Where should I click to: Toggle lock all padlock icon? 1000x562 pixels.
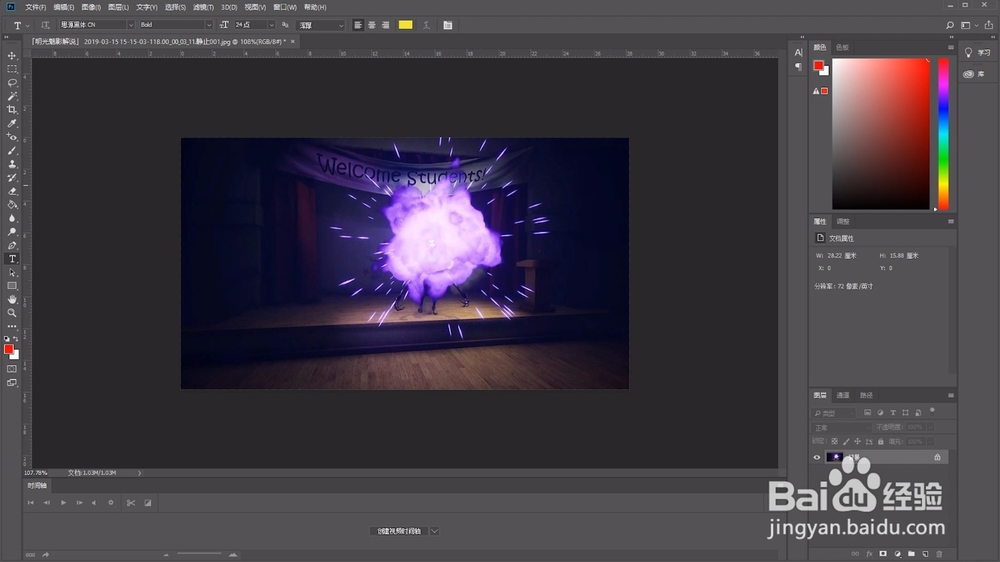point(881,441)
